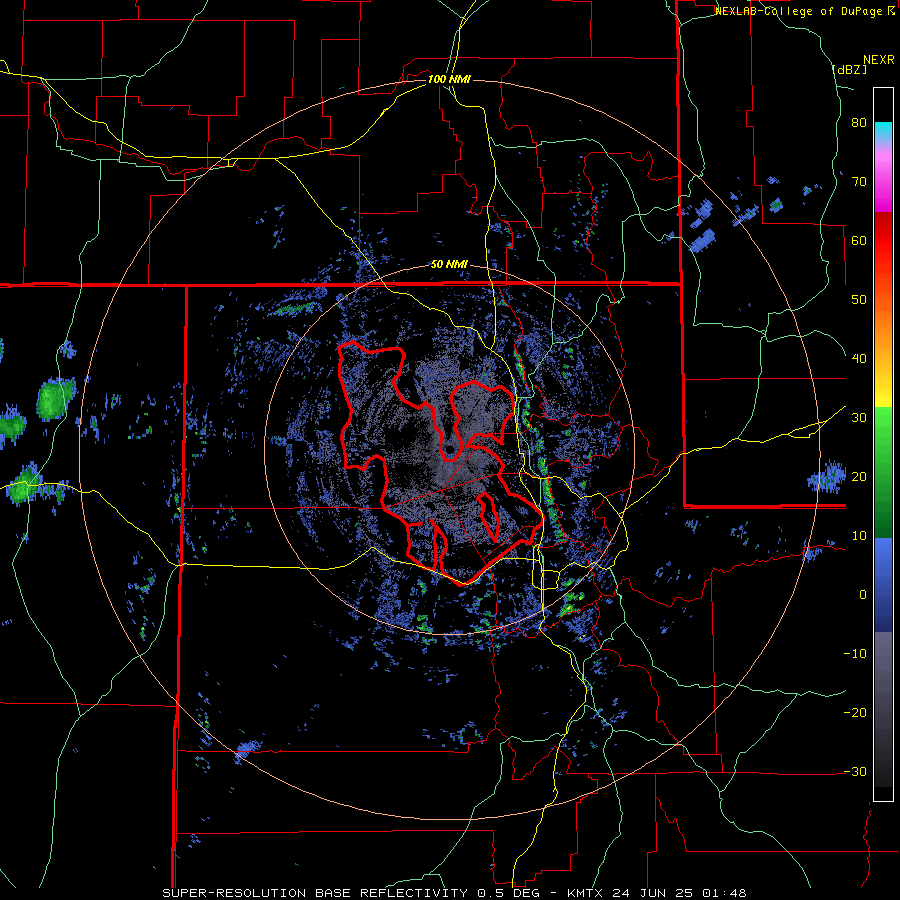Click the 50 value on the dBZ scale
900x900 pixels.
pyautogui.click(x=859, y=300)
